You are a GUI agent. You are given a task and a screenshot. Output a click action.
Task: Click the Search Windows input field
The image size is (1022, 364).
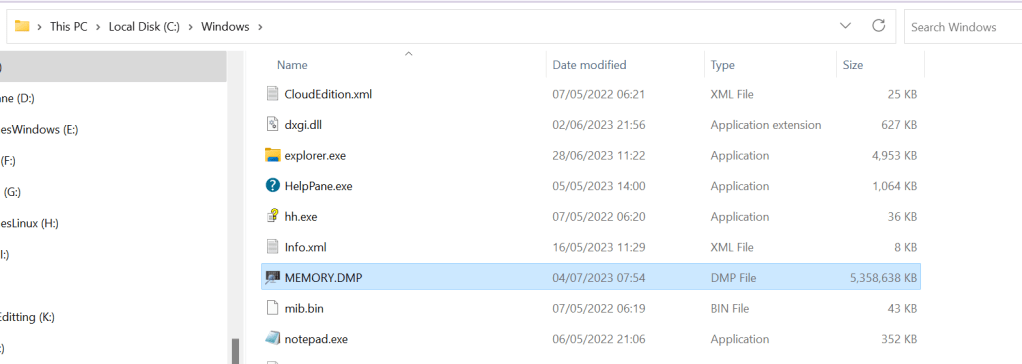[963, 27]
